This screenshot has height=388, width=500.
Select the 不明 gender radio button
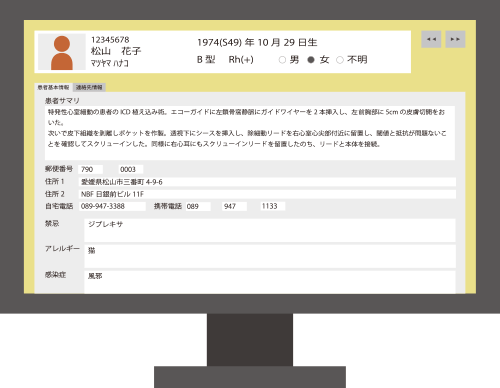coord(340,60)
